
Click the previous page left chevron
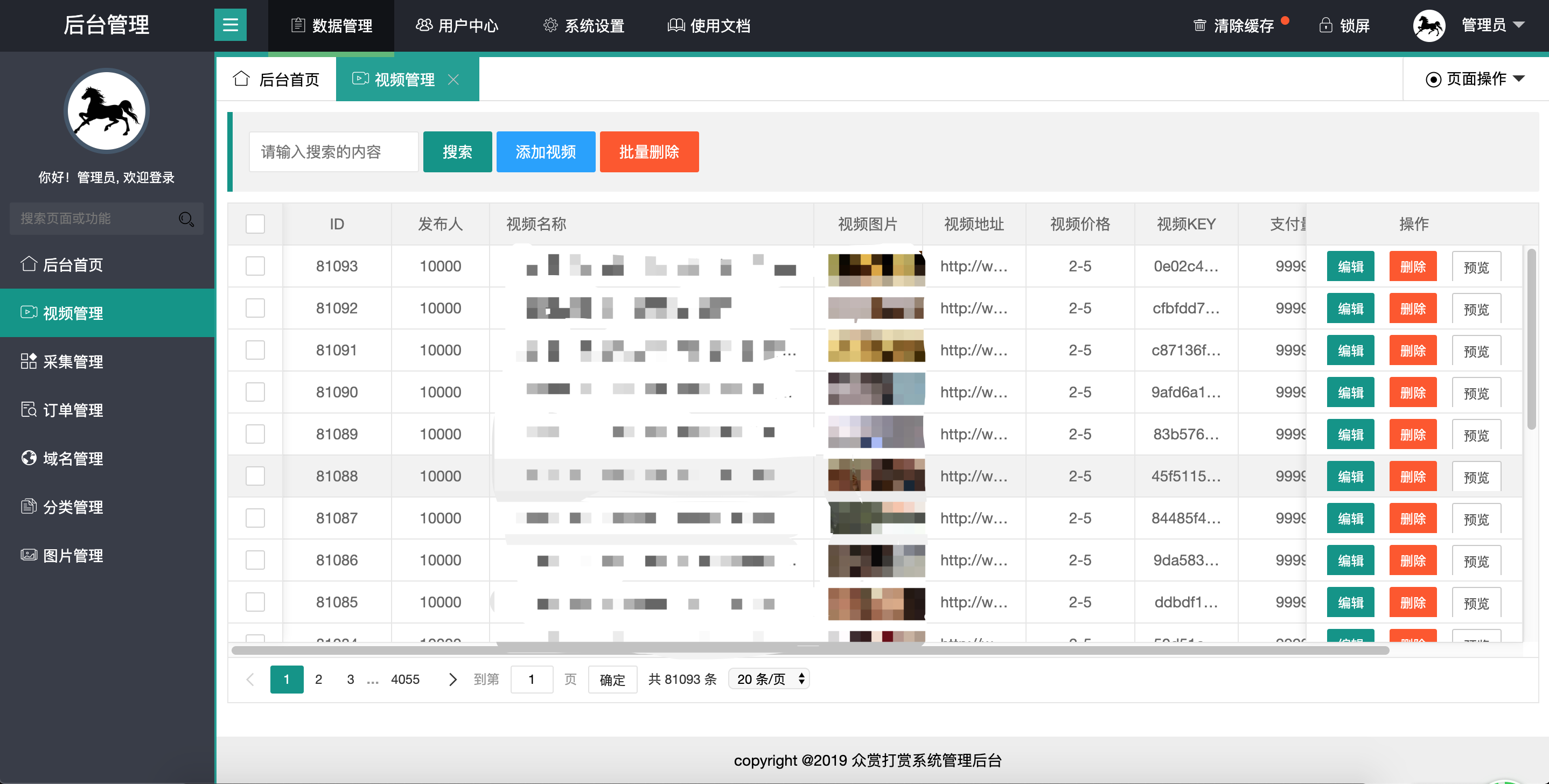point(250,680)
